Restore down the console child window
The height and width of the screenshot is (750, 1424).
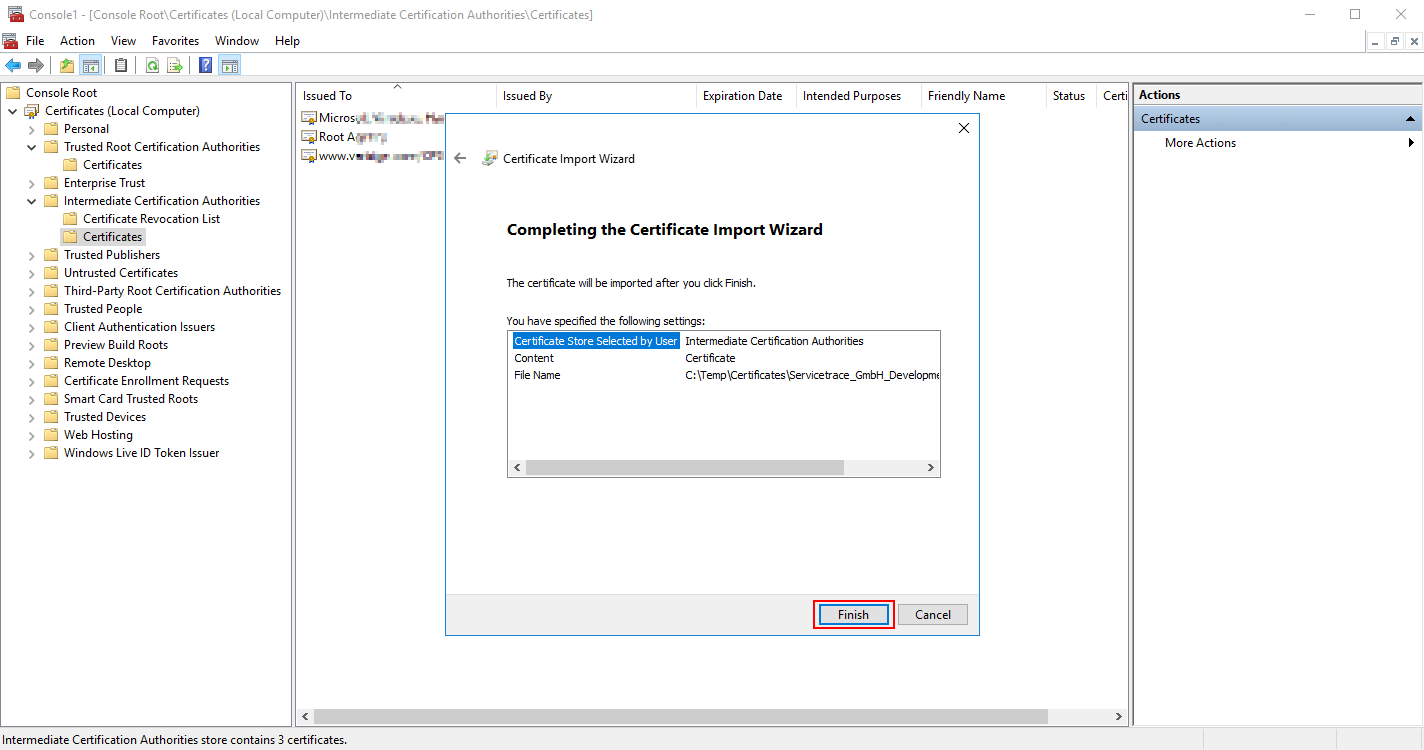pos(1393,41)
